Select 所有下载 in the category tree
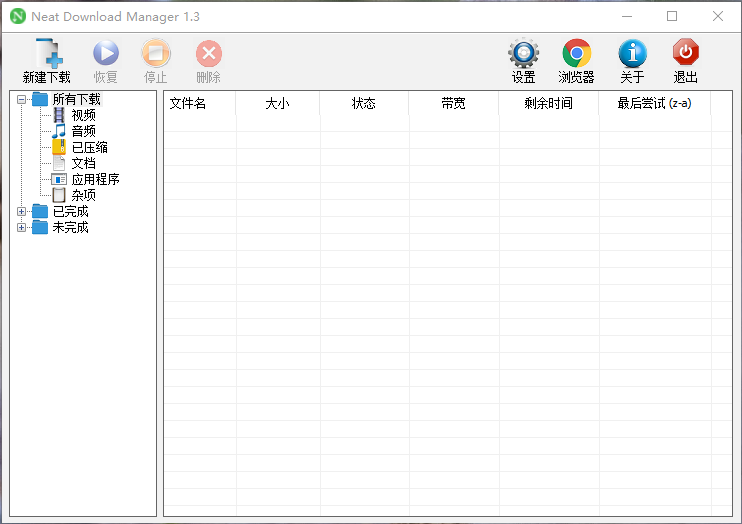 point(77,99)
